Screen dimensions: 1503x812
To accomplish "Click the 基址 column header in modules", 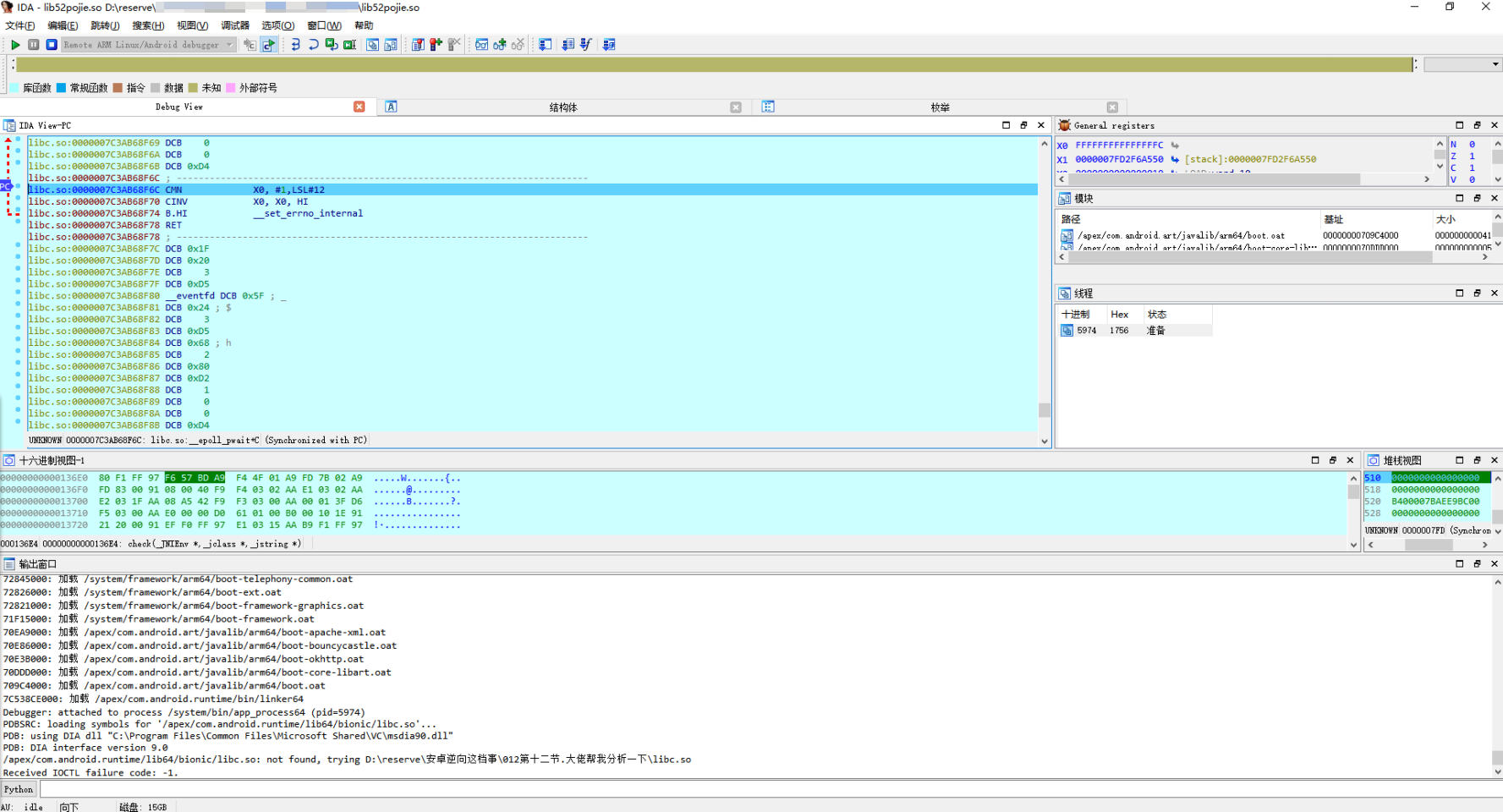I will (1333, 219).
